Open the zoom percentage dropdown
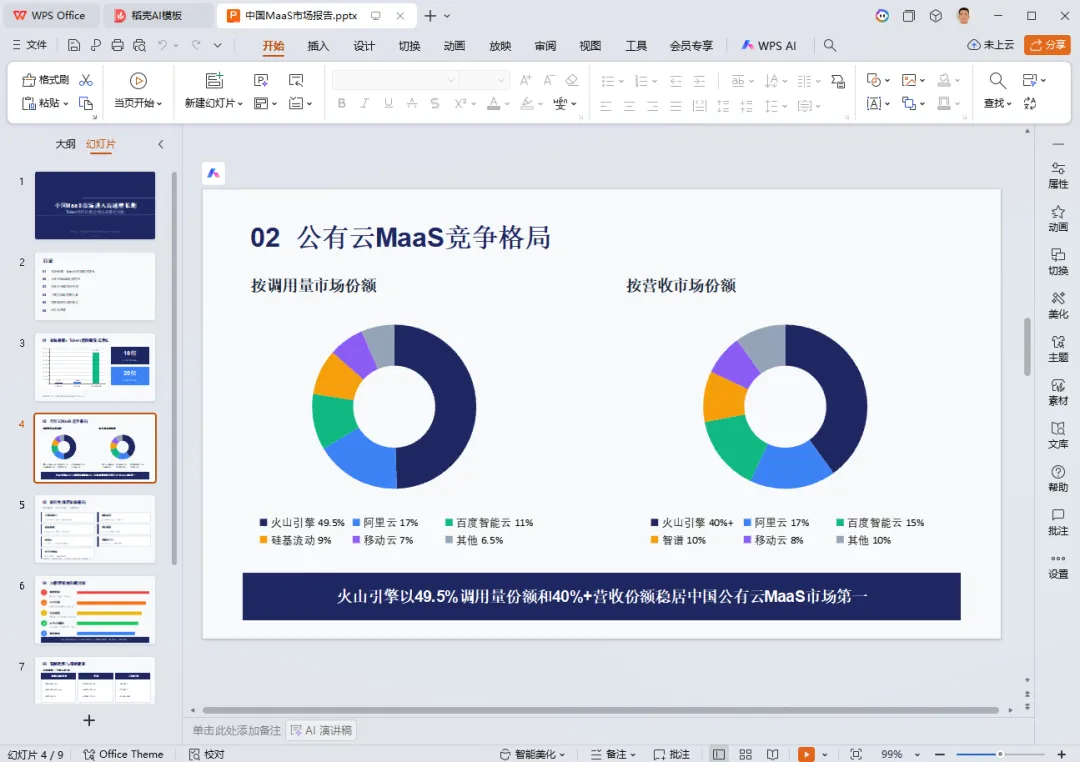1080x762 pixels. 917,754
